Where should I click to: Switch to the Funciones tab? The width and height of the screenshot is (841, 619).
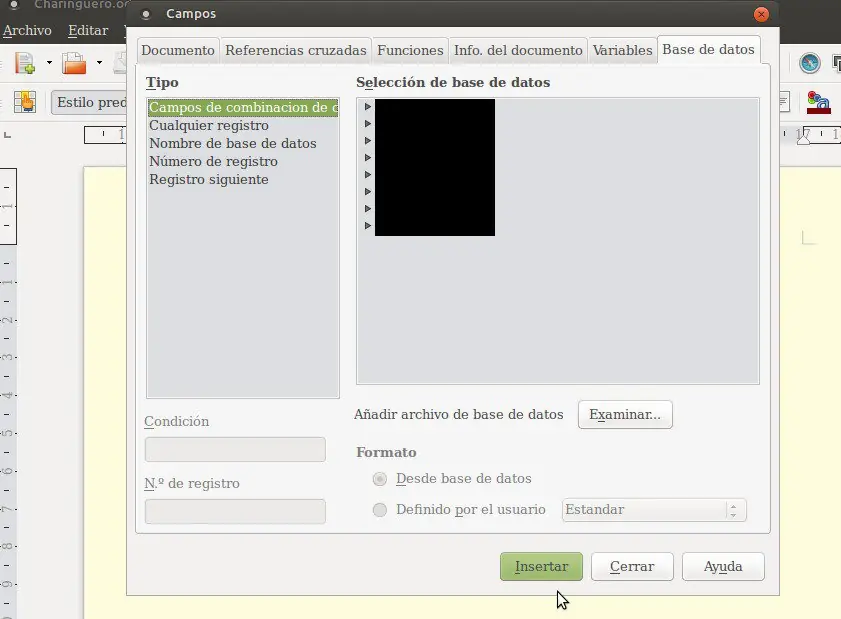coord(410,50)
